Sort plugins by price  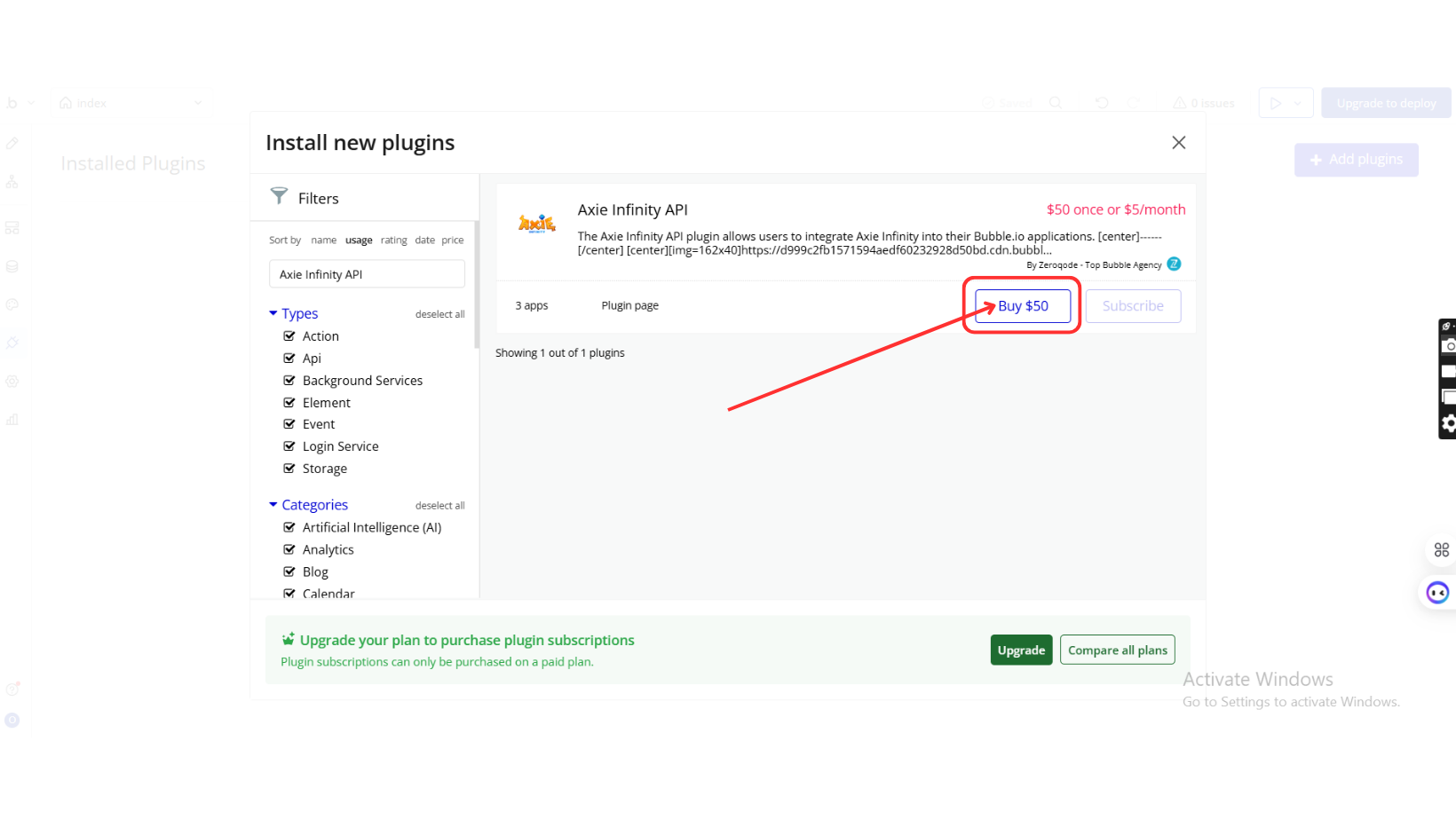[x=453, y=240]
